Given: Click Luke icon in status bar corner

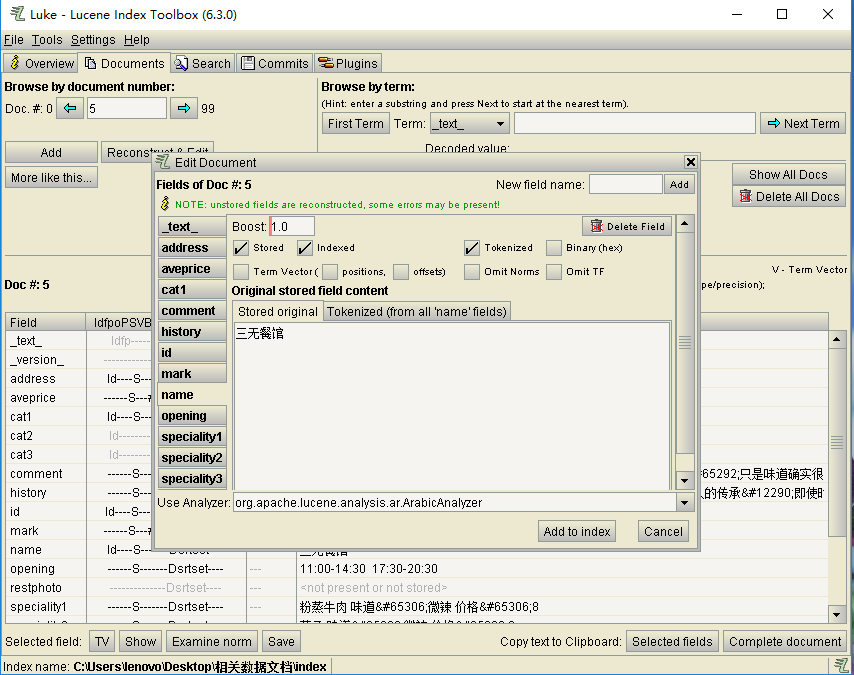Looking at the screenshot, I should (841, 665).
